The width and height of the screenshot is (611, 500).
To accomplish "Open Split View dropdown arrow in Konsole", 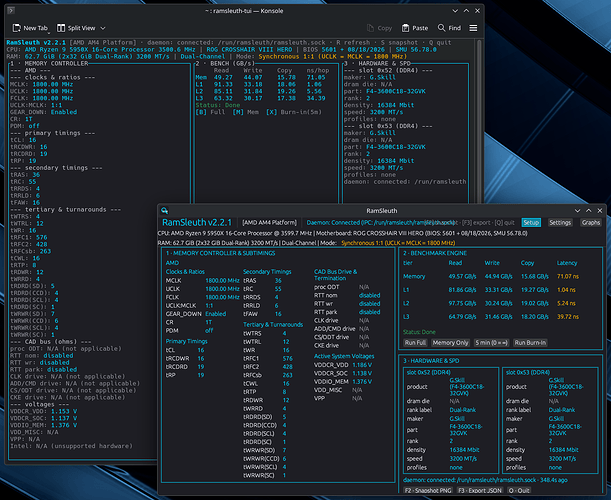I will point(103,28).
